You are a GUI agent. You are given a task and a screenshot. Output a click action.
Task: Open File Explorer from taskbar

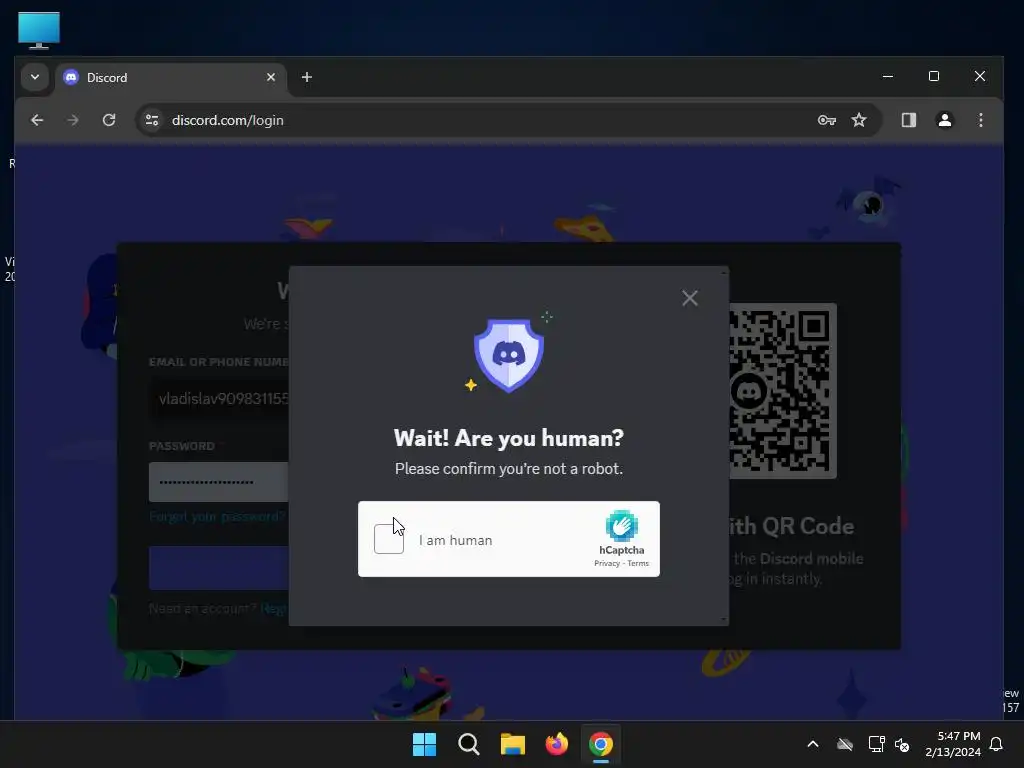(513, 744)
